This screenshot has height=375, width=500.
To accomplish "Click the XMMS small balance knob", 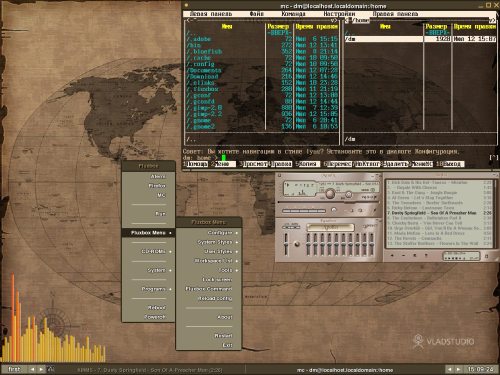I will [348, 195].
